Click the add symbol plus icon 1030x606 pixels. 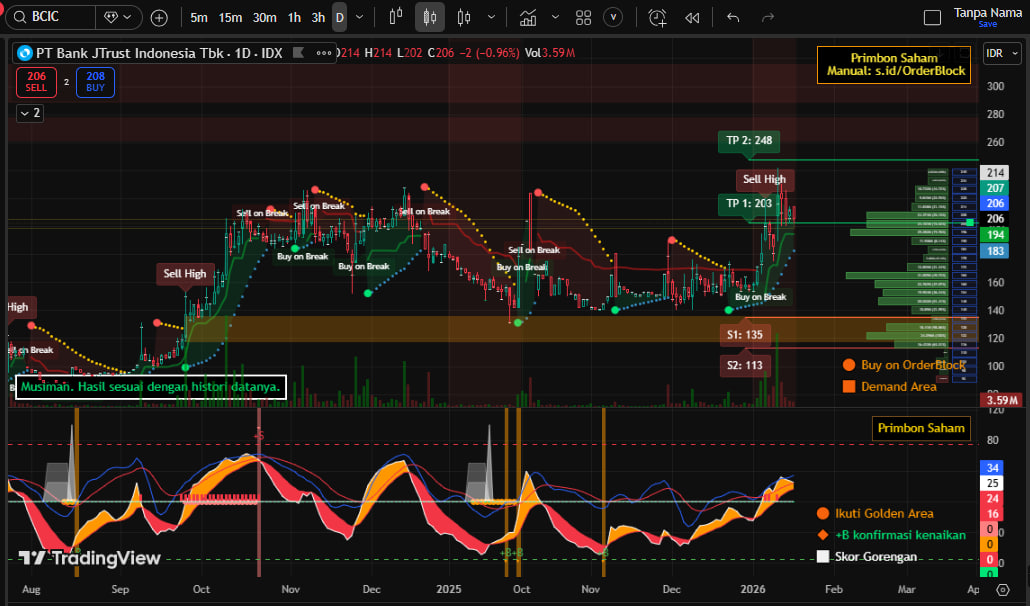[x=159, y=17]
